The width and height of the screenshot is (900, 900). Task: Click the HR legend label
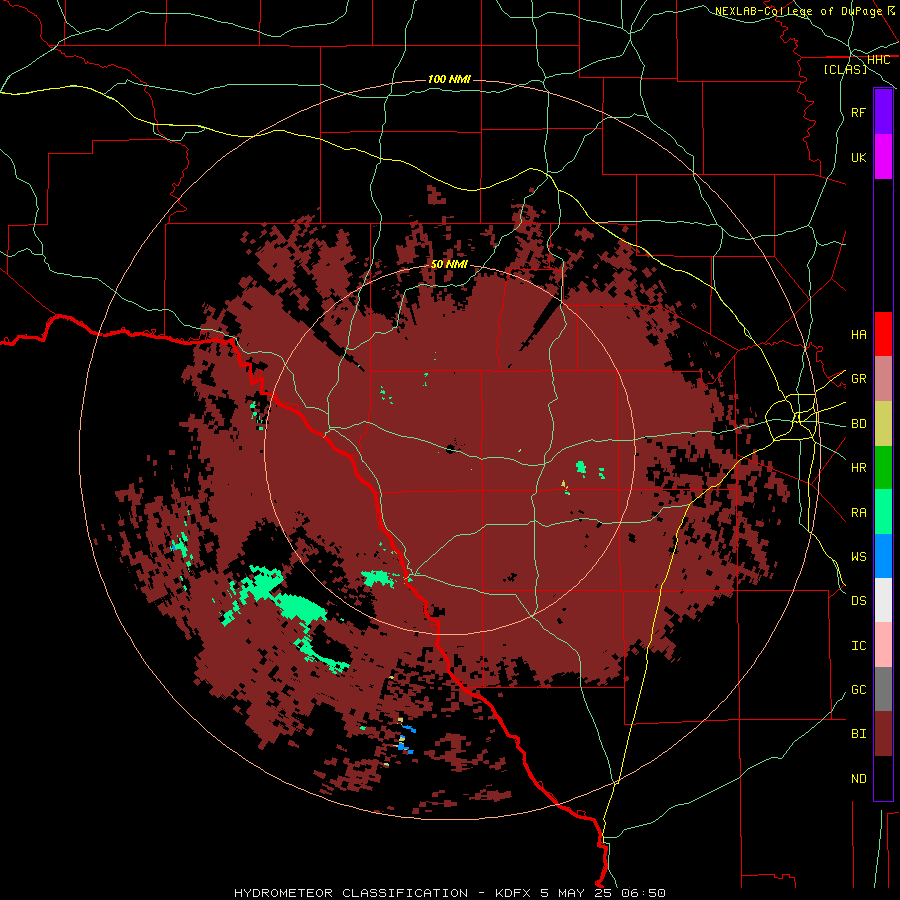click(858, 468)
